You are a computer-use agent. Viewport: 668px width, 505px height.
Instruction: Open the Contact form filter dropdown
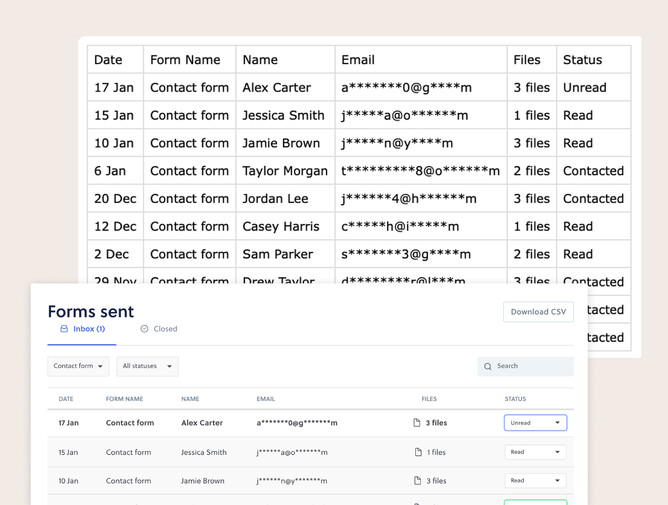(x=78, y=366)
